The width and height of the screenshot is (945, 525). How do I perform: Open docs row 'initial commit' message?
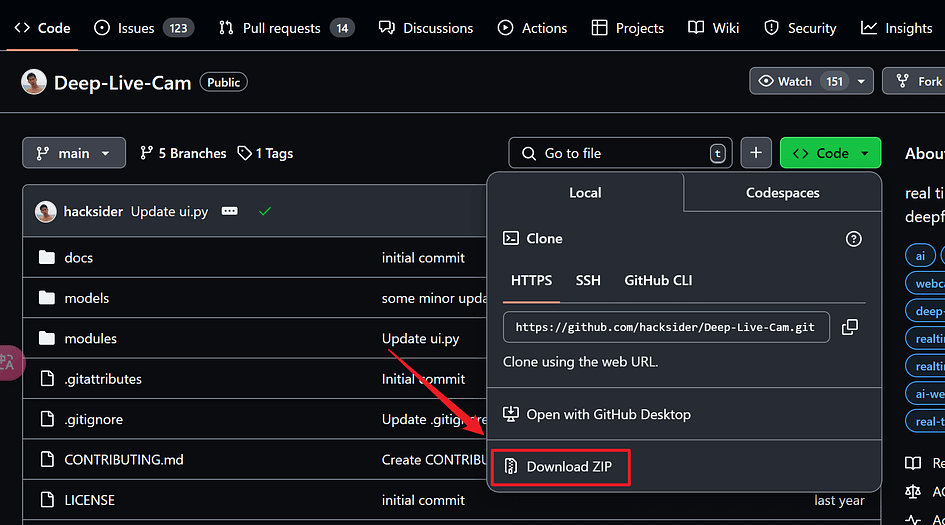point(423,257)
